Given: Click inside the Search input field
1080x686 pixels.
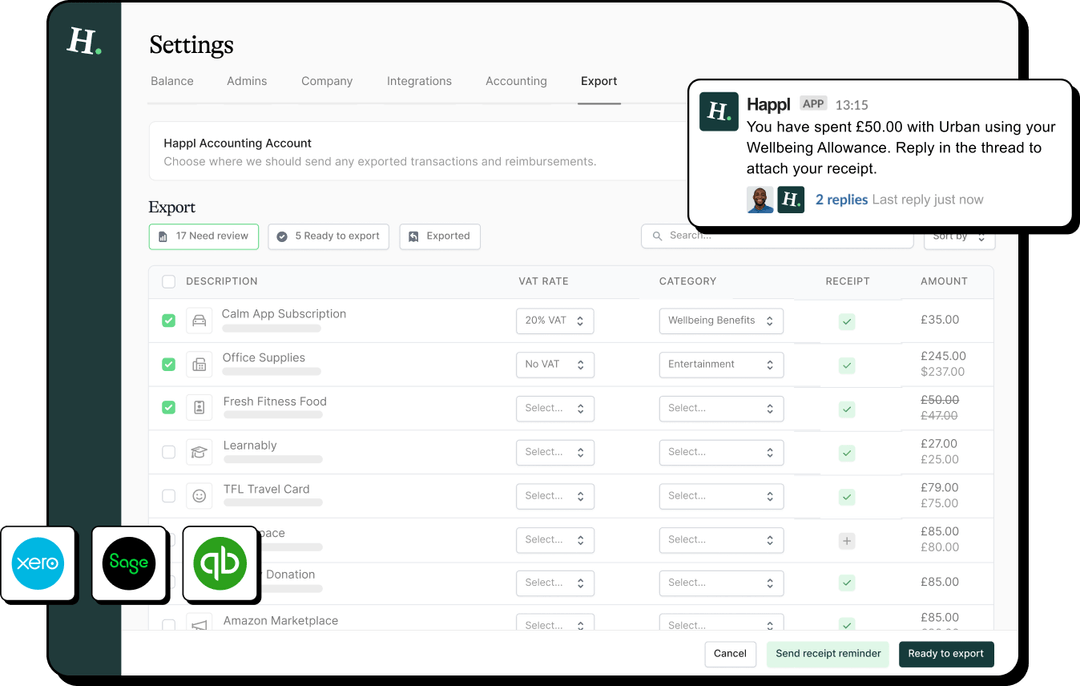Looking at the screenshot, I should [777, 236].
